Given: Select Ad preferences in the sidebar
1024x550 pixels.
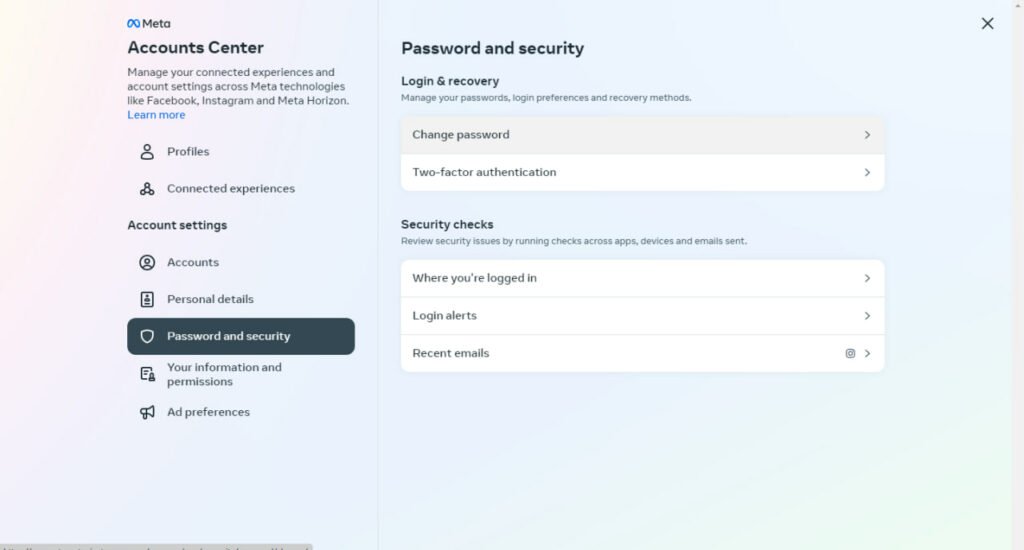Looking at the screenshot, I should coord(208,412).
